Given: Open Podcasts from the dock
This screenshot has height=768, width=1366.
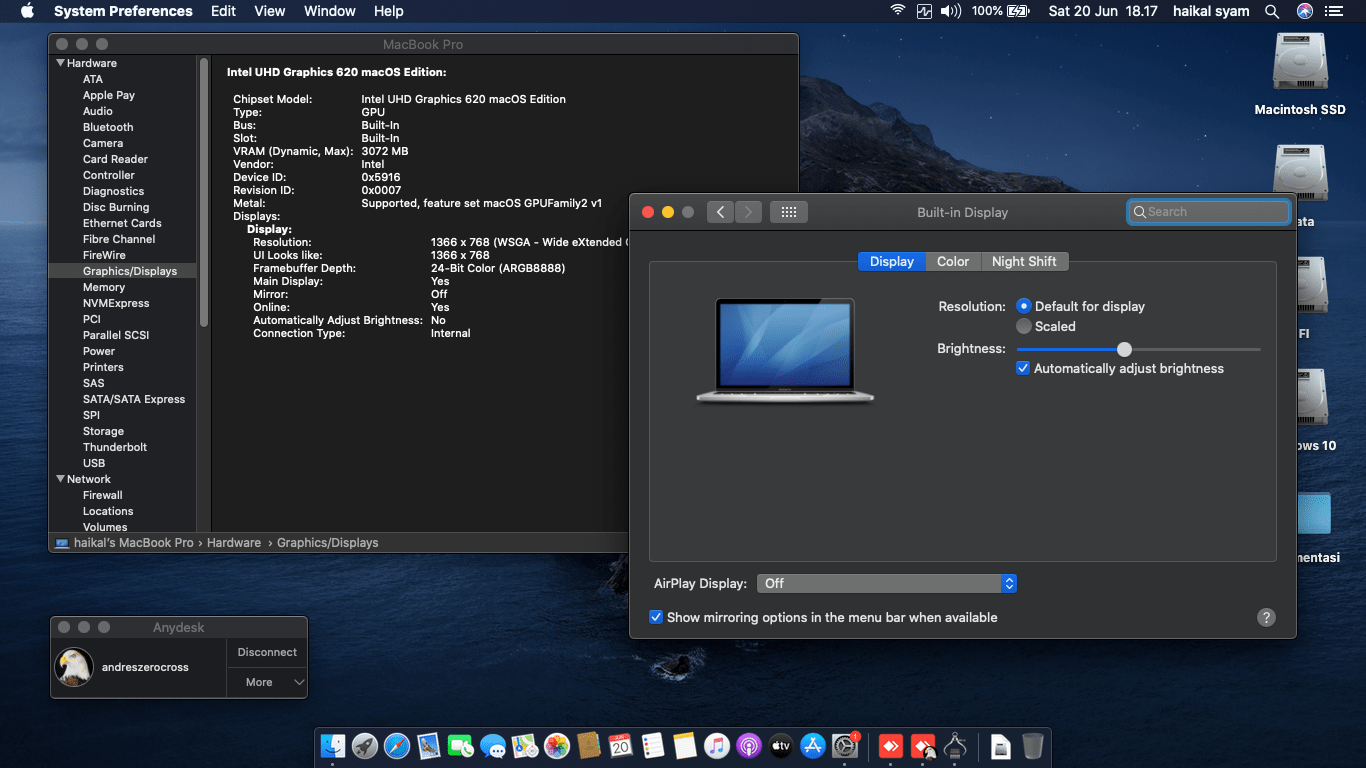Looking at the screenshot, I should pyautogui.click(x=749, y=746).
